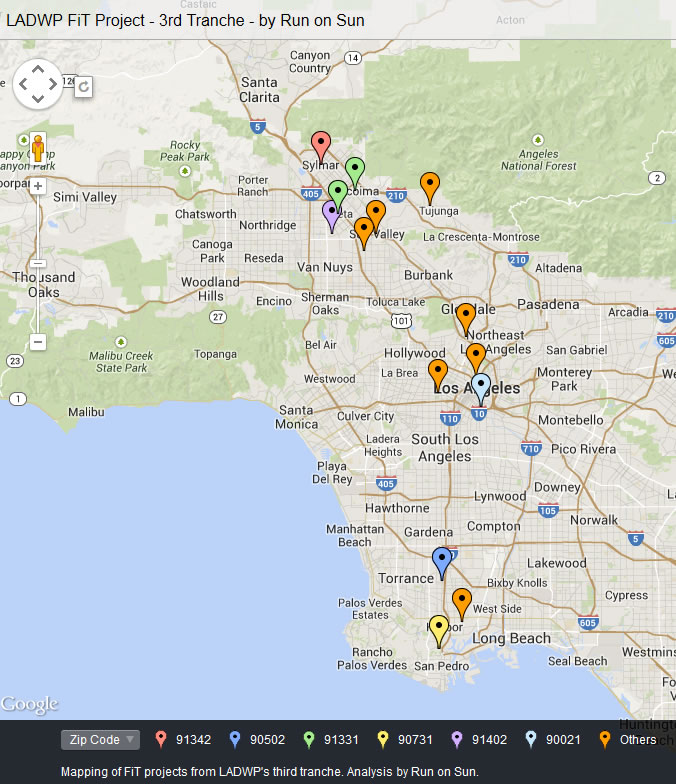Click the 90502 legend entry
Screen dimensions: 676x784
[257, 740]
